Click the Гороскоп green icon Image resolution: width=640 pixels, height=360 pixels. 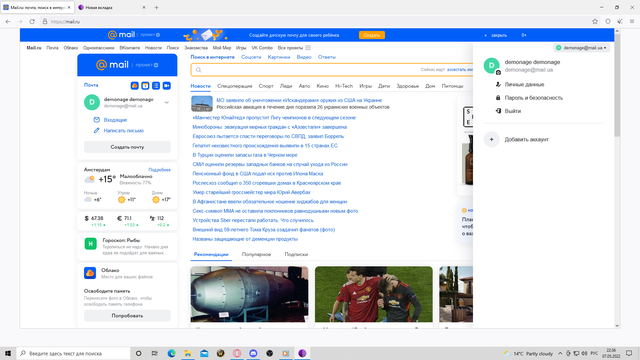[91, 244]
